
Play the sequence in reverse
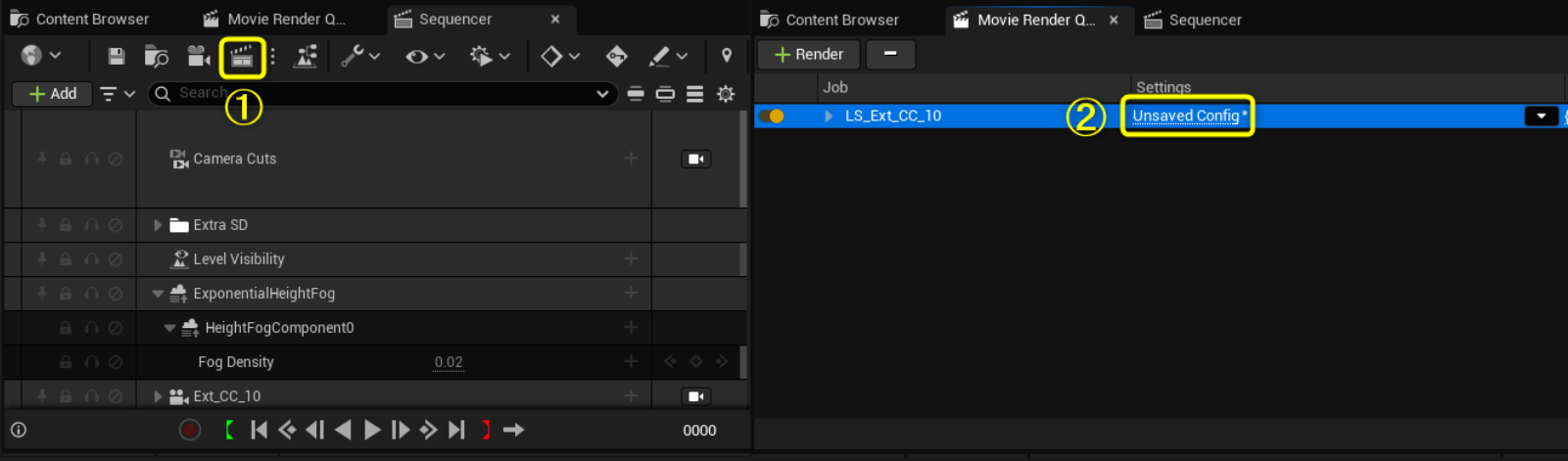[343, 430]
